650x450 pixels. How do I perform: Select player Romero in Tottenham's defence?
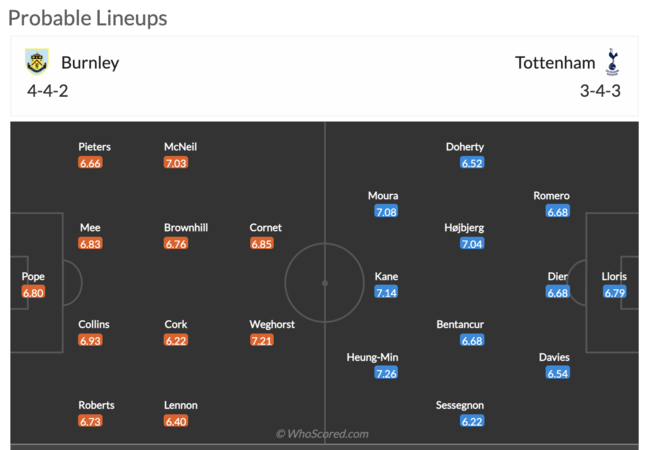click(x=551, y=196)
